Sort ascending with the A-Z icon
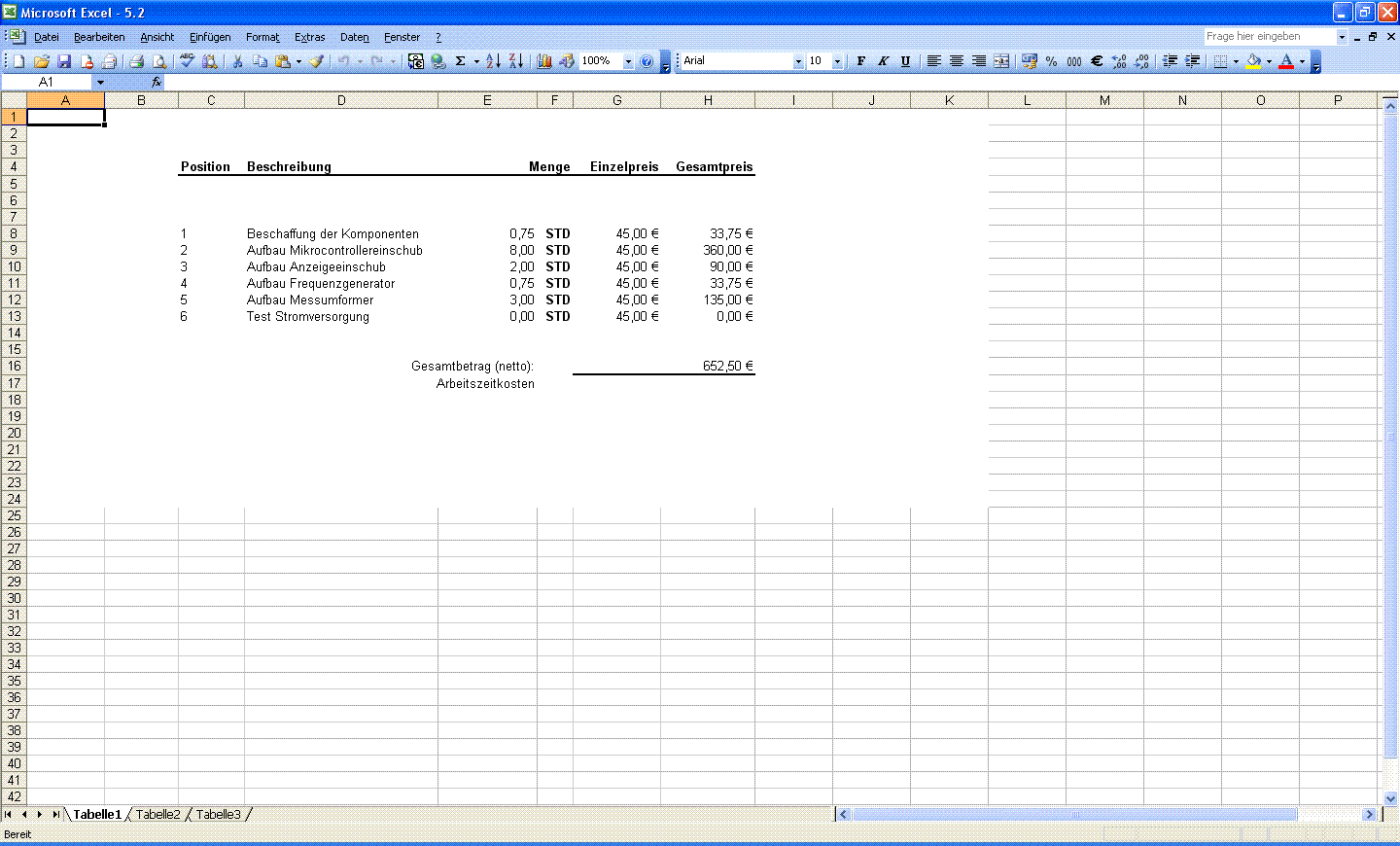1400x846 pixels. point(493,61)
